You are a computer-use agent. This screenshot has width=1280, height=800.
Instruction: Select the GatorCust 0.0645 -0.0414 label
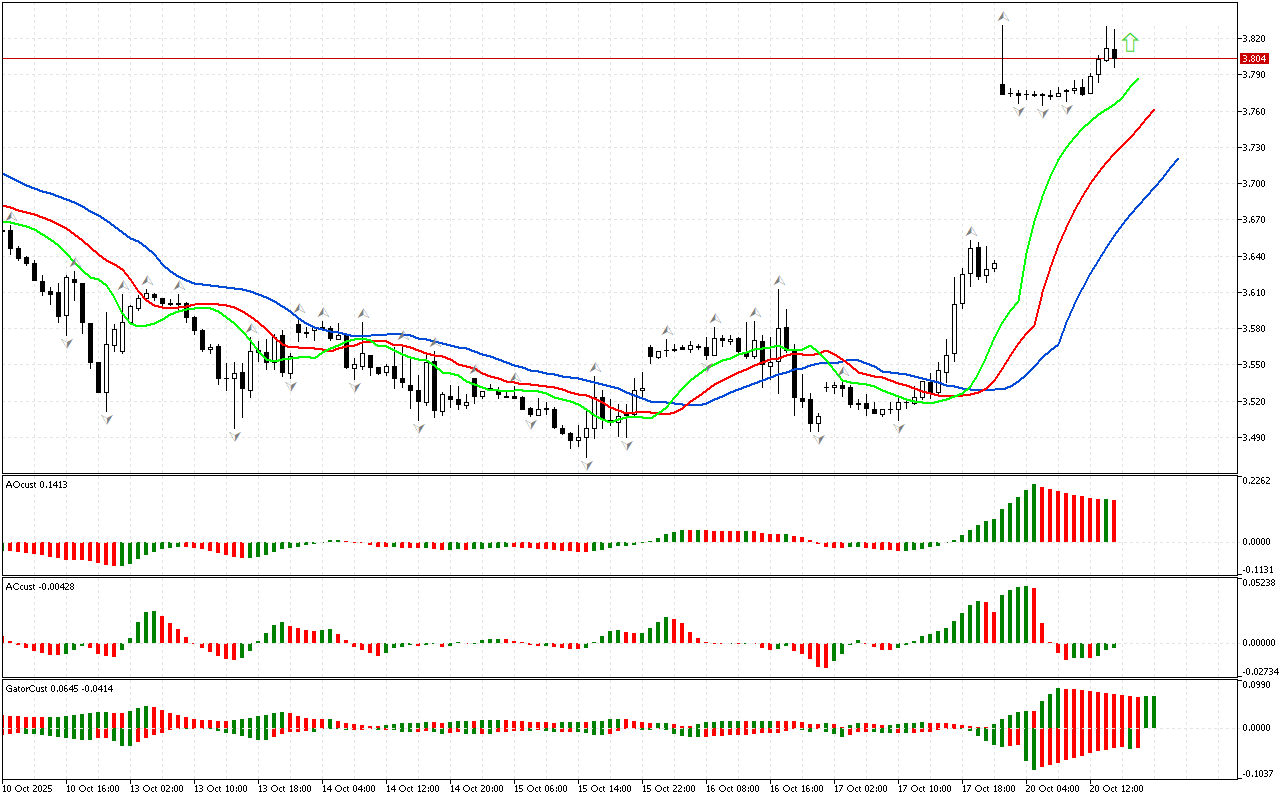point(60,689)
